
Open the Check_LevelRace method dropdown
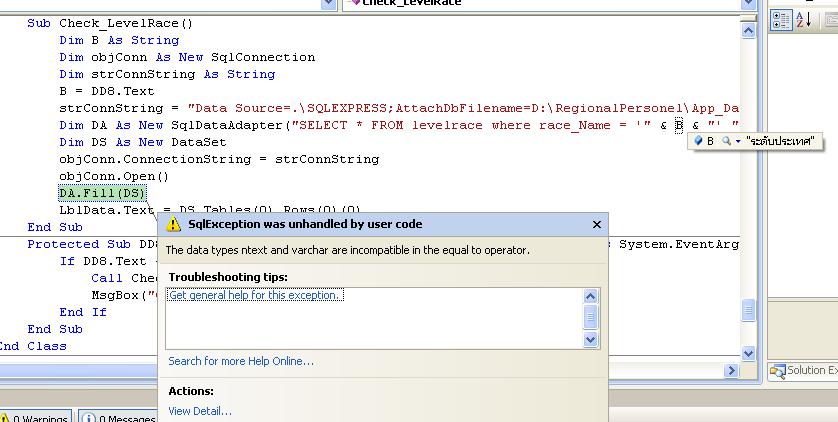pos(748,4)
